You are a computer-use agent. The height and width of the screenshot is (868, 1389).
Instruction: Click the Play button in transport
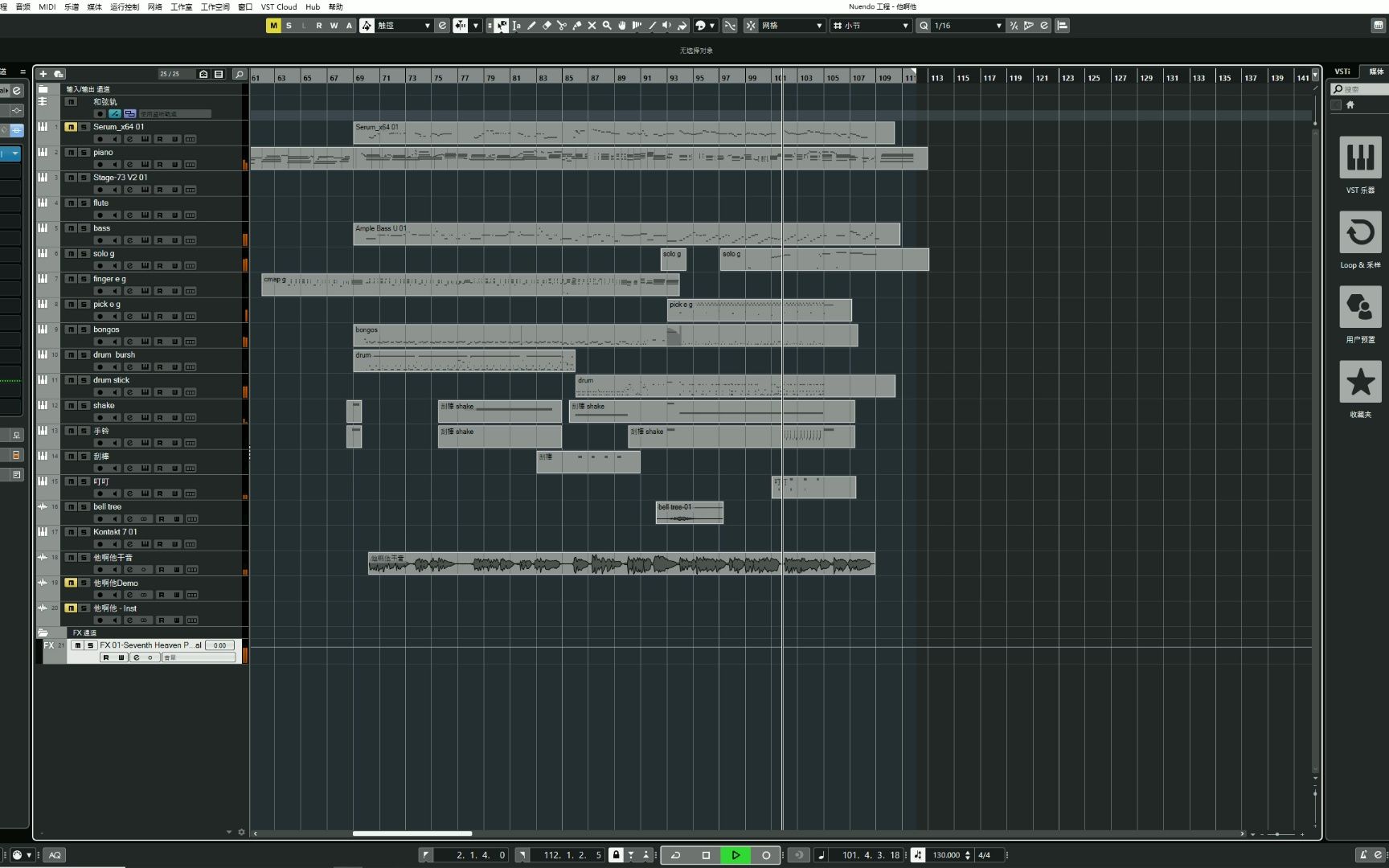pos(735,855)
